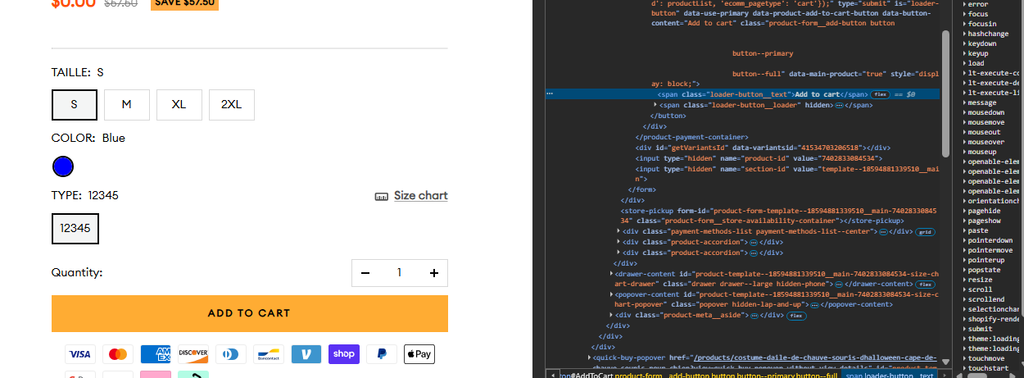
Task: Click the ruler icon beside Size chart
Action: pyautogui.click(x=381, y=197)
